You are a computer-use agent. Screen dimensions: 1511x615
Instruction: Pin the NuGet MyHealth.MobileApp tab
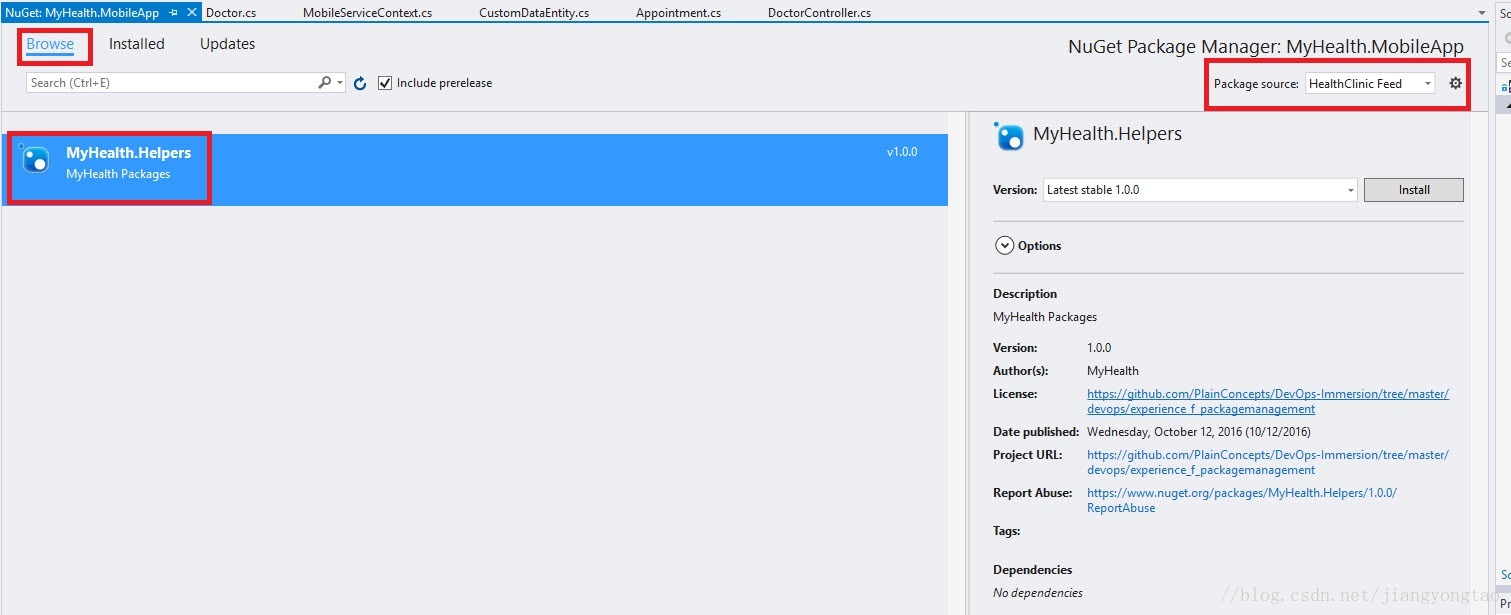tap(174, 13)
